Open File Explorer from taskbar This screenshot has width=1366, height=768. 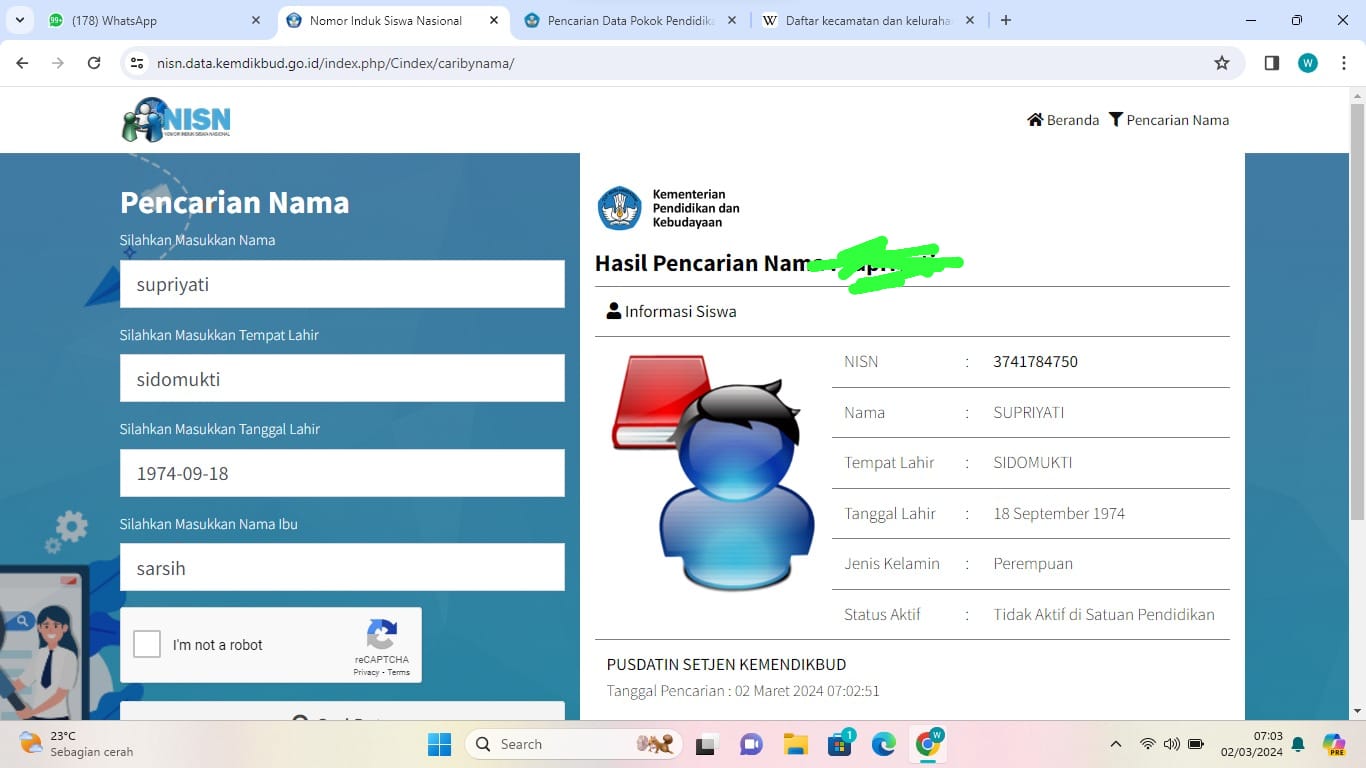click(x=795, y=744)
